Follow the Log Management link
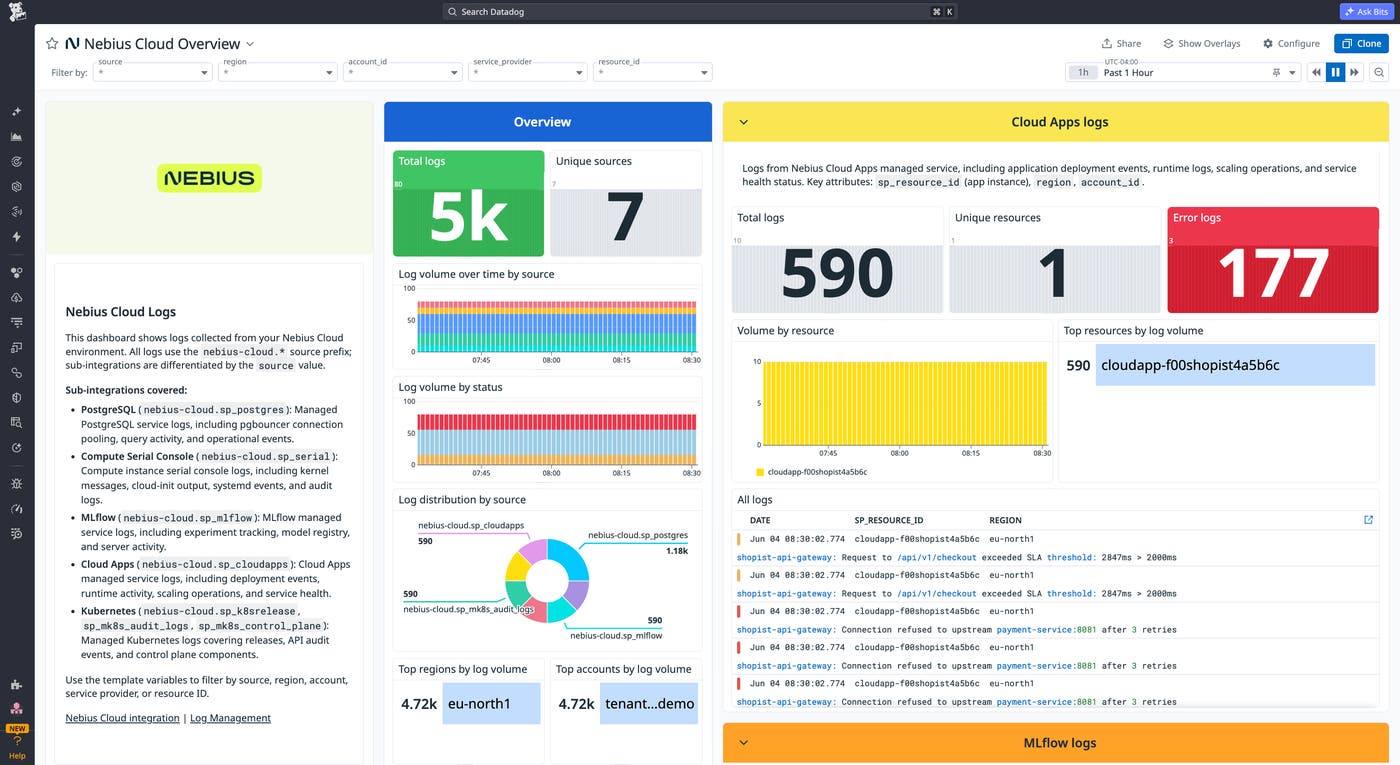The image size is (1400, 765). pos(230,718)
